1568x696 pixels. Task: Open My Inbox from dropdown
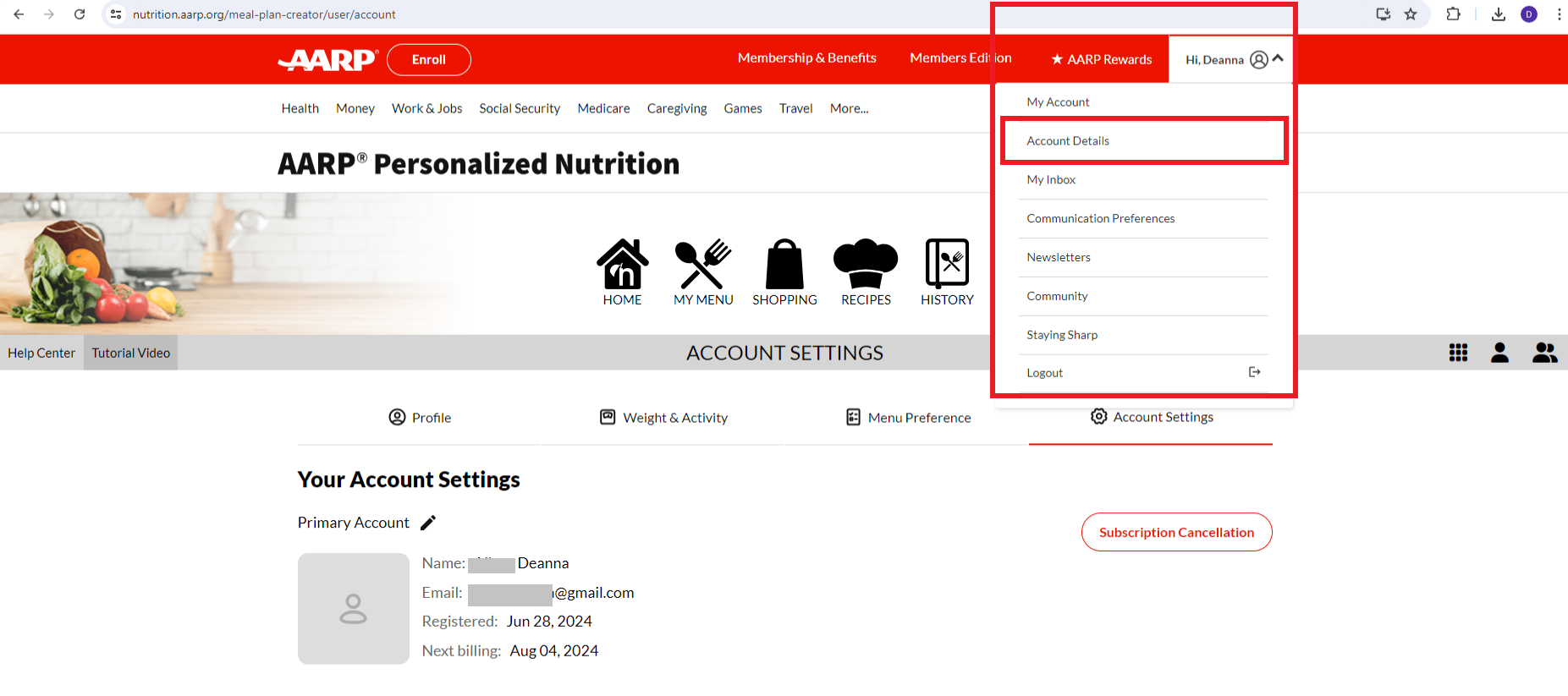point(1143,179)
